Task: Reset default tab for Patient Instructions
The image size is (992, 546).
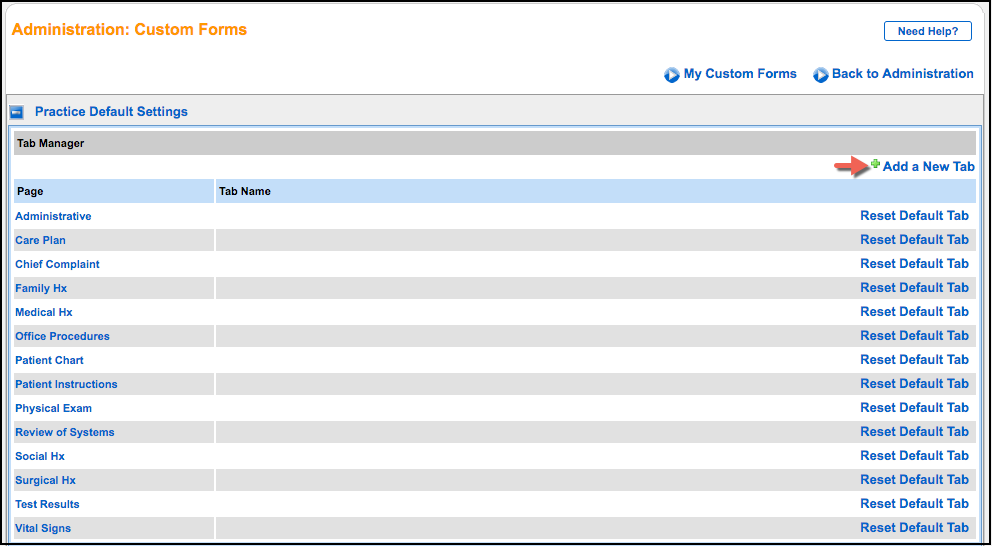Action: tap(914, 384)
